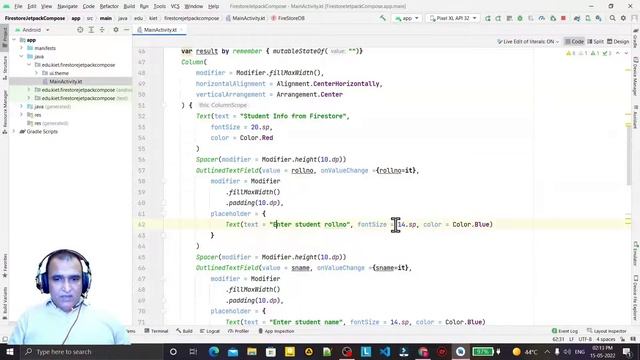640x360 pixels.
Task: Toggle the Structure tool window button
Action: coord(4,68)
